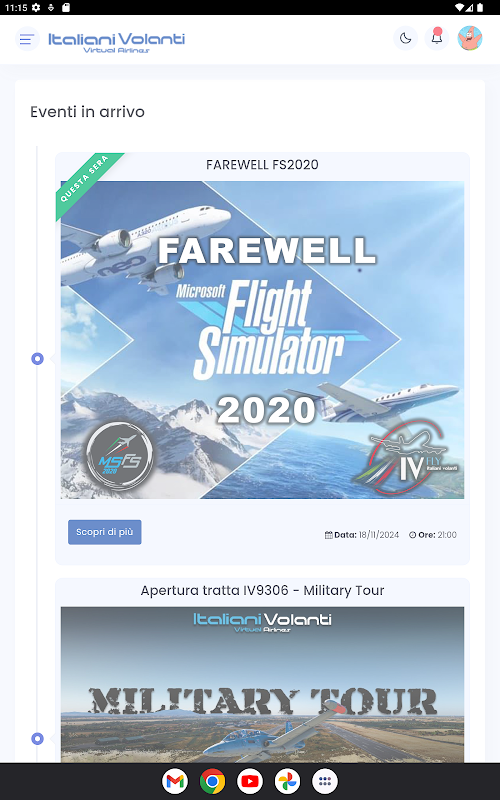Click the Italiani Volanti logo
Viewport: 500px width, 800px height.
point(116,42)
